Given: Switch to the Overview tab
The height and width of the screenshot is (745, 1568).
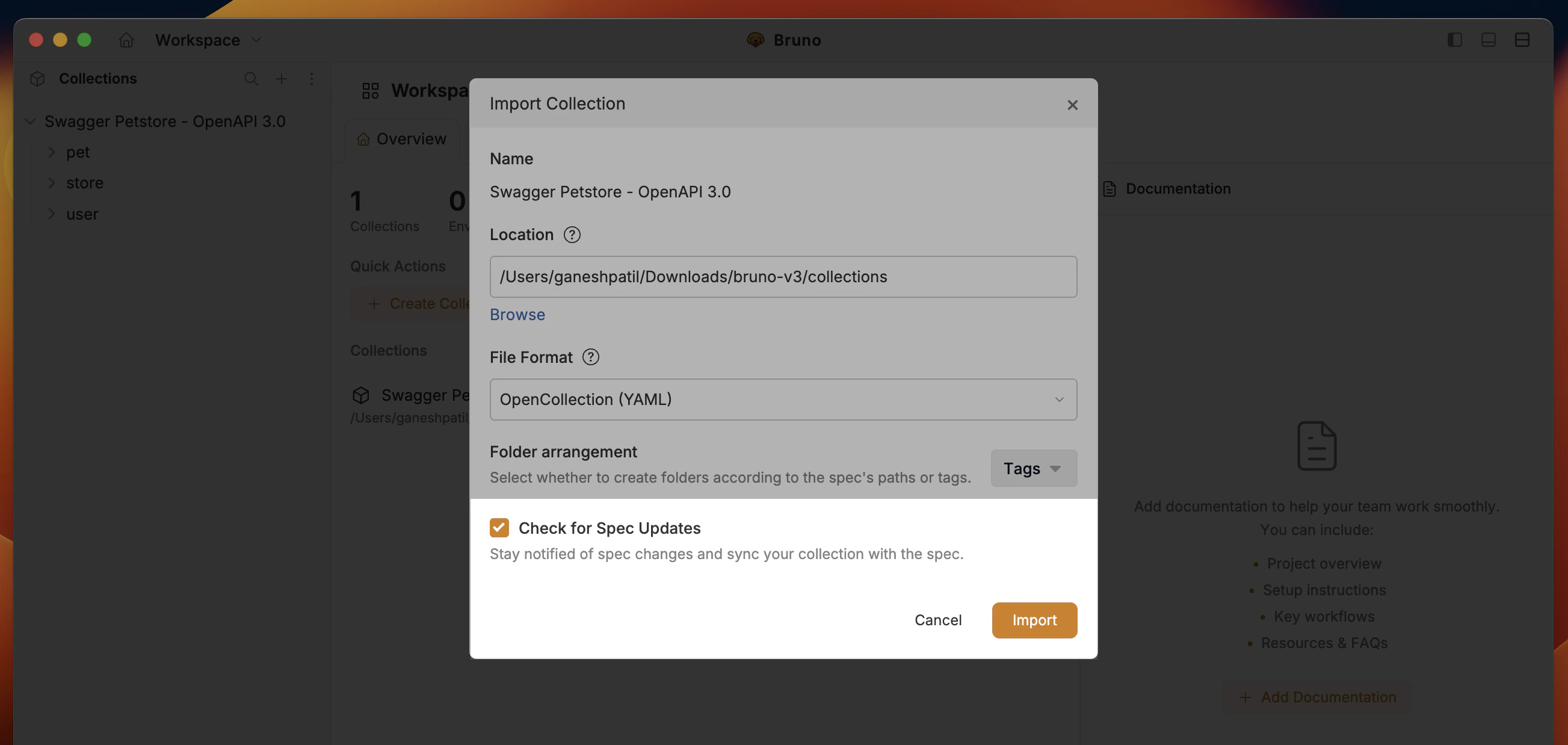Looking at the screenshot, I should coord(401,139).
